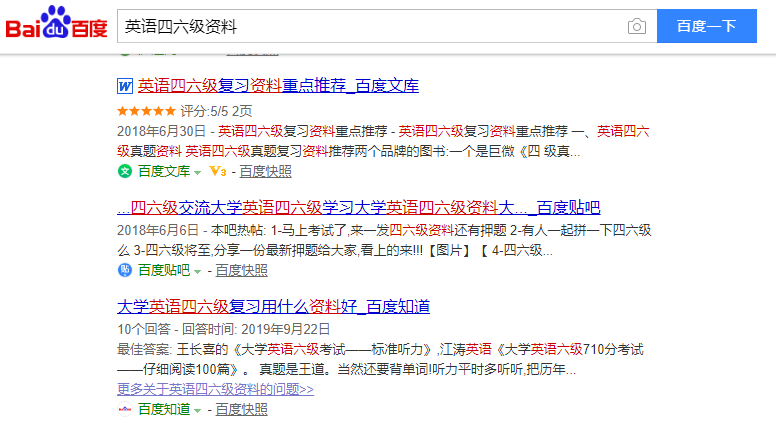
Task: Click the 百度一下 search button
Action: click(x=707, y=26)
